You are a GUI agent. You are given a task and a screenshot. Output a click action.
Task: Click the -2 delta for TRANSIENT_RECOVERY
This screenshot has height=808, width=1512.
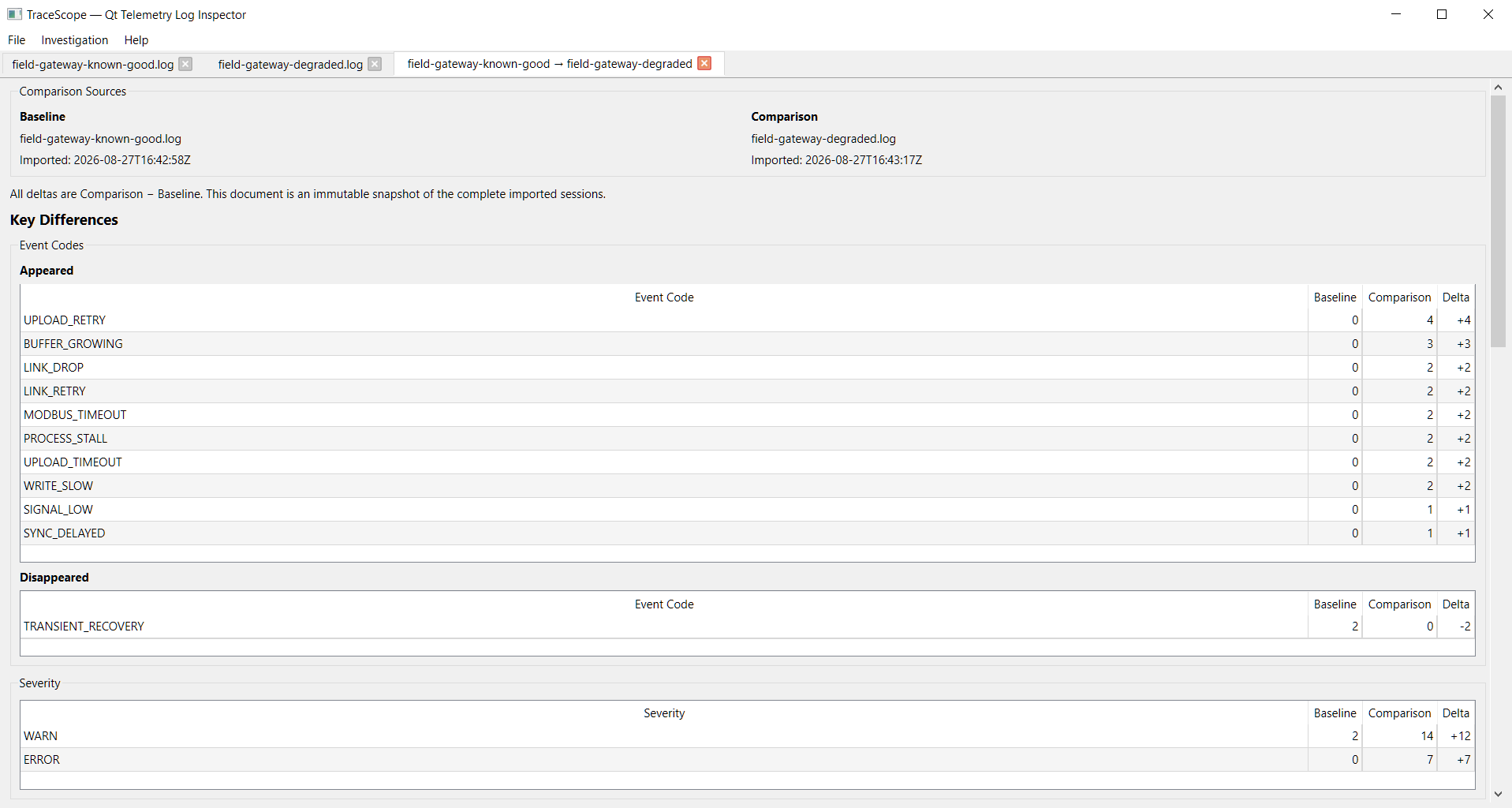pos(1455,627)
